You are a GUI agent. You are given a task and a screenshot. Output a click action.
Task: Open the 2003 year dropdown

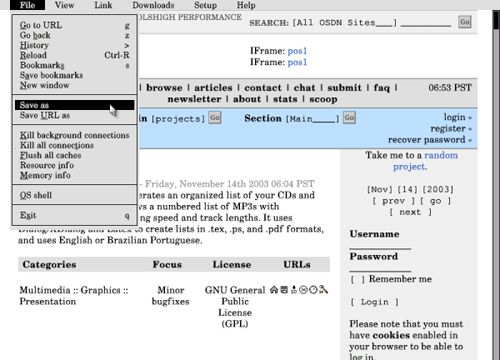click(438, 190)
